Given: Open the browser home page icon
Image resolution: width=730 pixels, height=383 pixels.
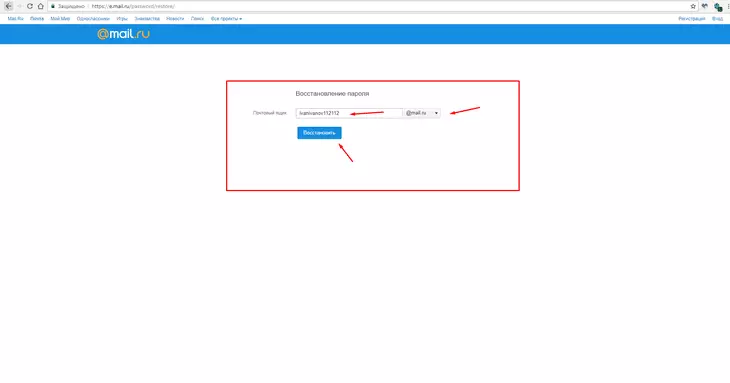Looking at the screenshot, I should coord(41,6).
